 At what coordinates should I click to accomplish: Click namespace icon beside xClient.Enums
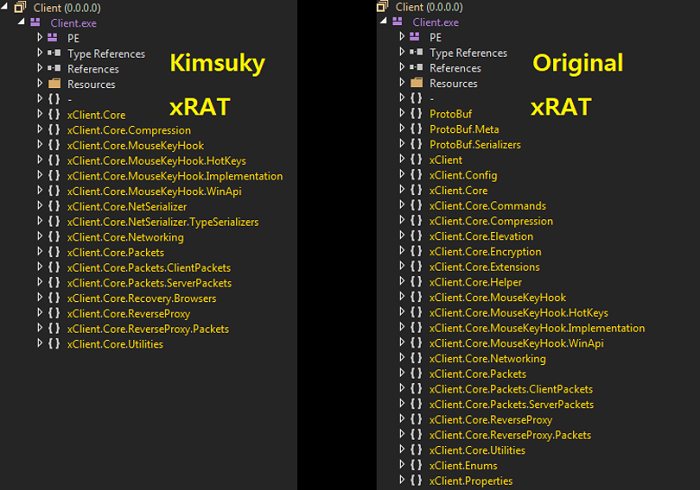416,465
